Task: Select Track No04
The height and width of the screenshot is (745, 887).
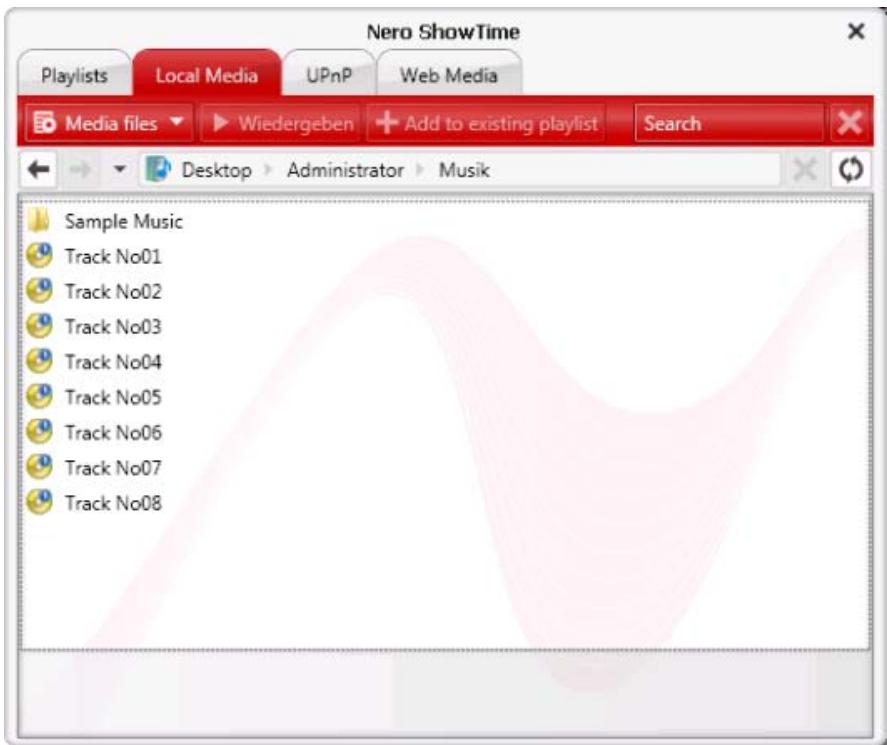Action: (x=113, y=362)
